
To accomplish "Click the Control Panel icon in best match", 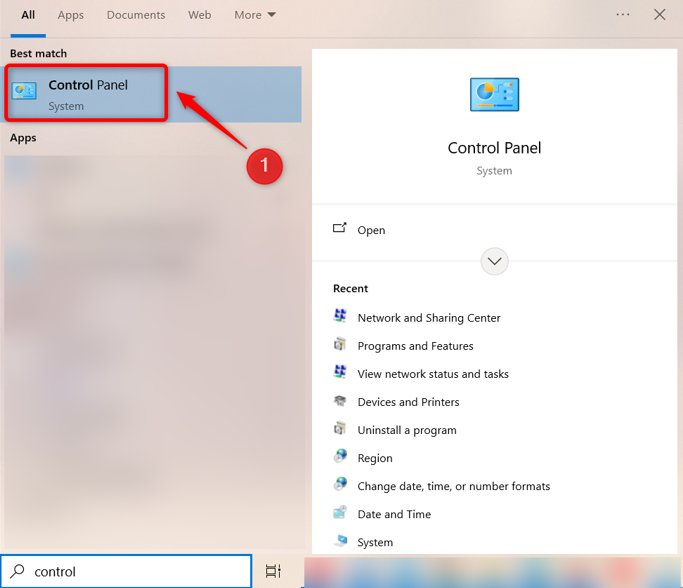I will (x=24, y=91).
